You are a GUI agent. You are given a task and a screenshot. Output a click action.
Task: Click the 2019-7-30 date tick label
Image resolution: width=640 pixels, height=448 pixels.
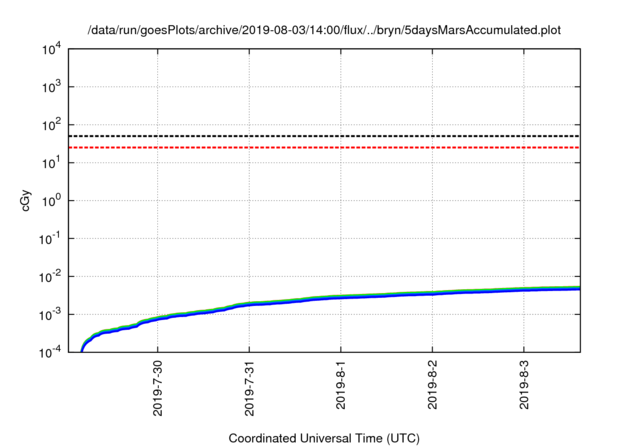tap(158, 388)
